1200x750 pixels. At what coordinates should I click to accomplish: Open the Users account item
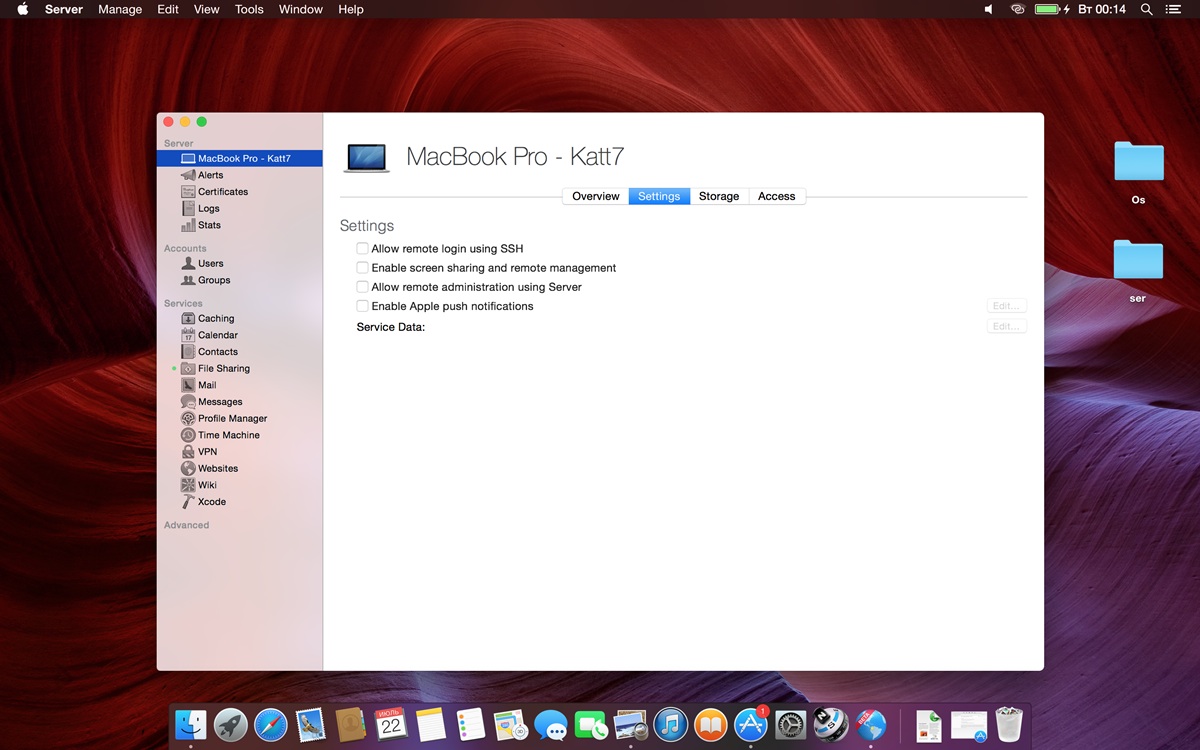click(203, 264)
